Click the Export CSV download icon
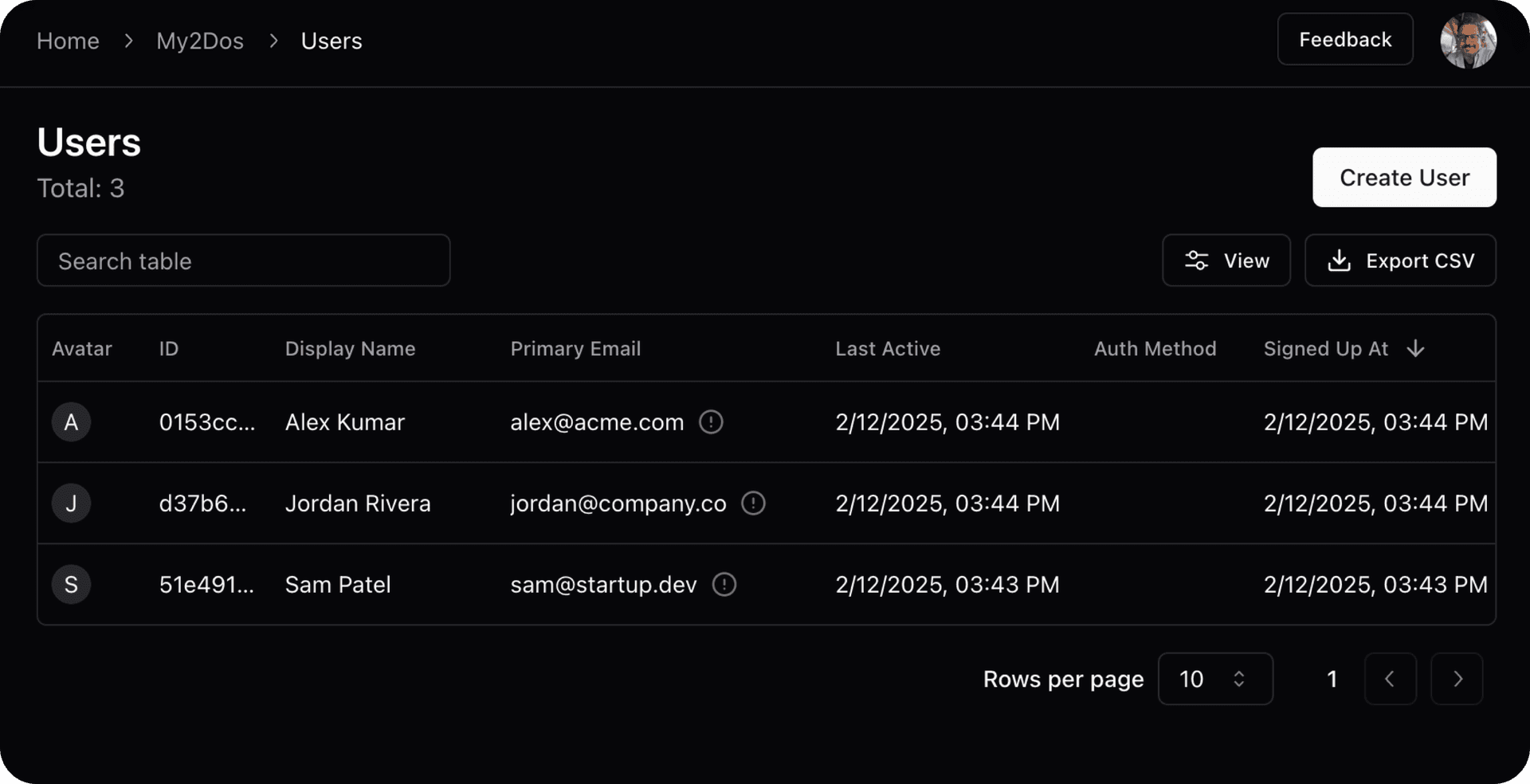Screen dimensions: 1530x784 pyautogui.click(x=1340, y=261)
